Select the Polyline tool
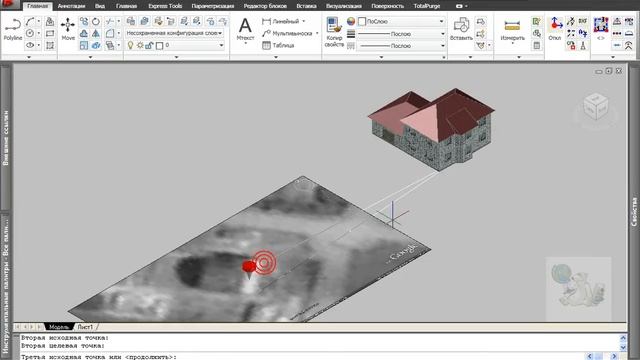 [13, 29]
